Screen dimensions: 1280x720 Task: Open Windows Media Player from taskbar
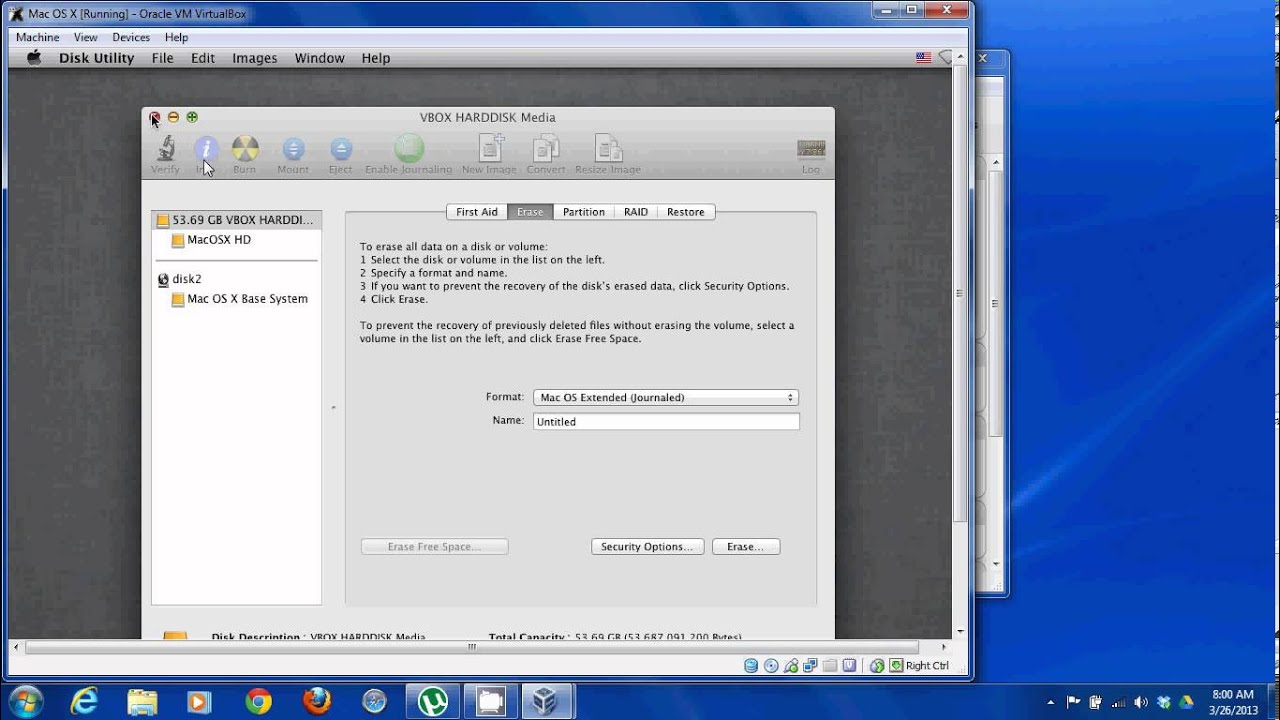[x=200, y=701]
